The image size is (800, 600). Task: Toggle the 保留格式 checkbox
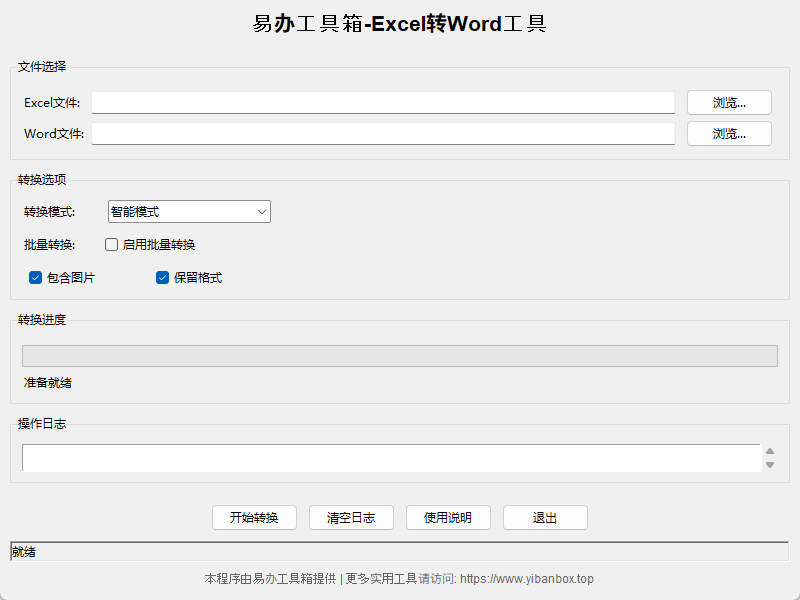pos(162,278)
